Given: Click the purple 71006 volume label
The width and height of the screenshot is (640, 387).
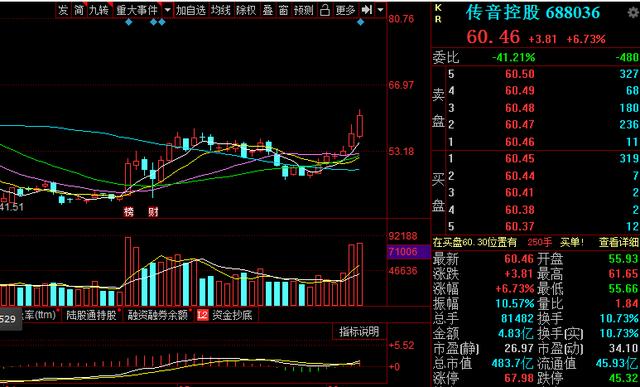Looking at the screenshot, I should [408, 252].
